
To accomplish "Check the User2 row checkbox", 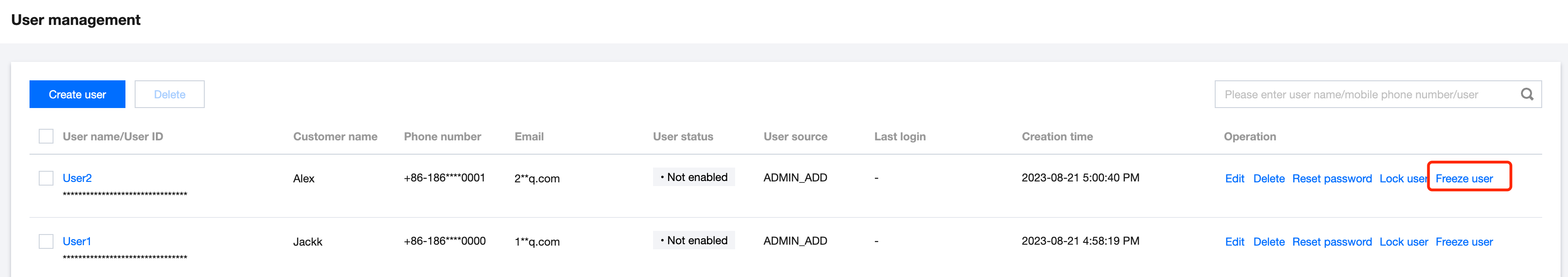I will point(46,178).
